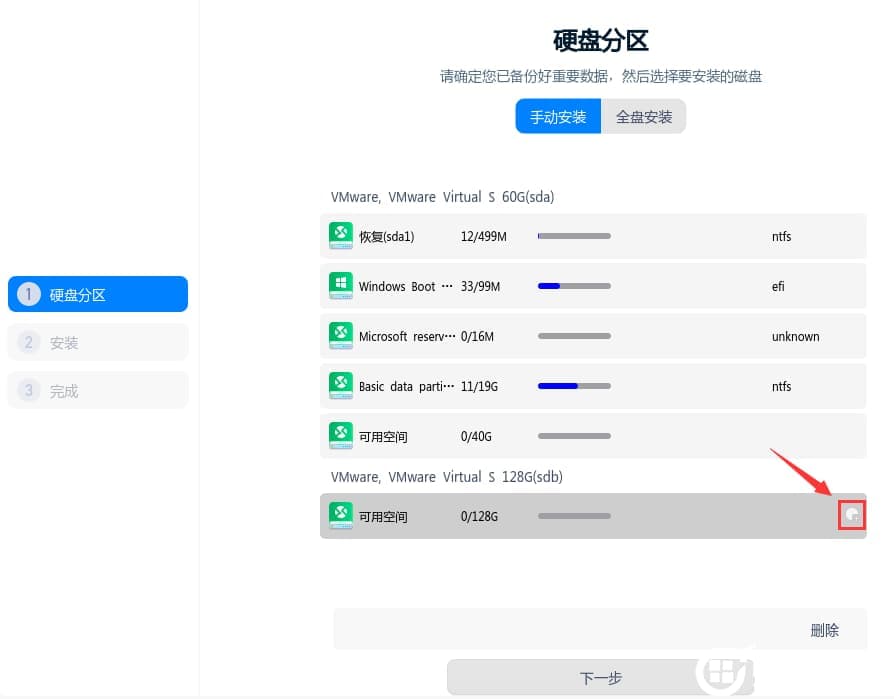Click the Microsoft reserved partition disk icon
This screenshot has height=699, width=894.
pyautogui.click(x=341, y=336)
